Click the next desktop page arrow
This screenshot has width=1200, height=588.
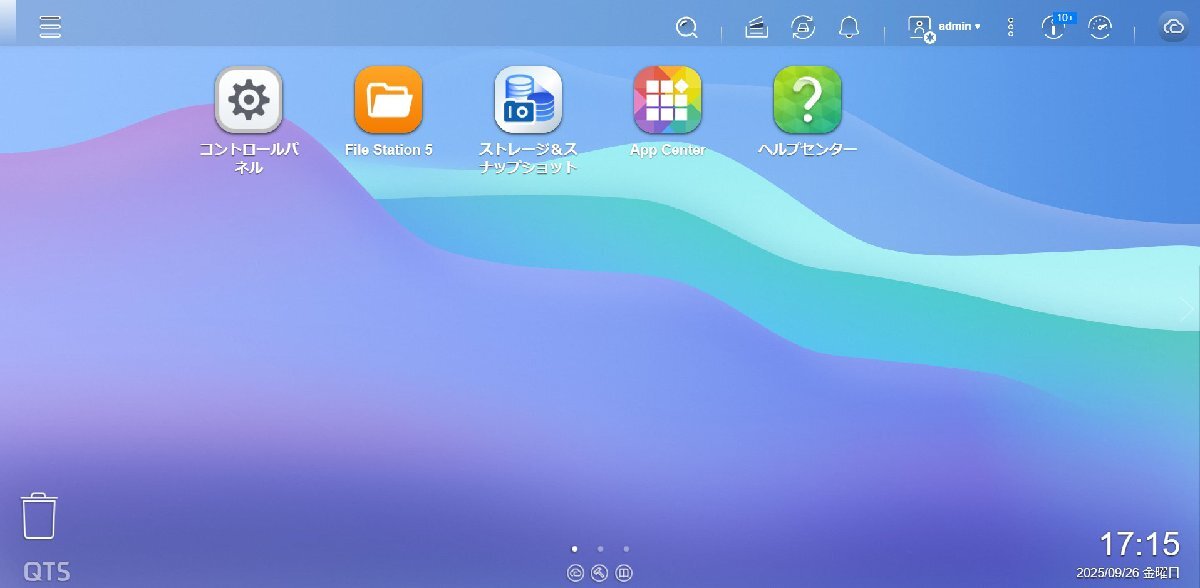click(x=1187, y=311)
